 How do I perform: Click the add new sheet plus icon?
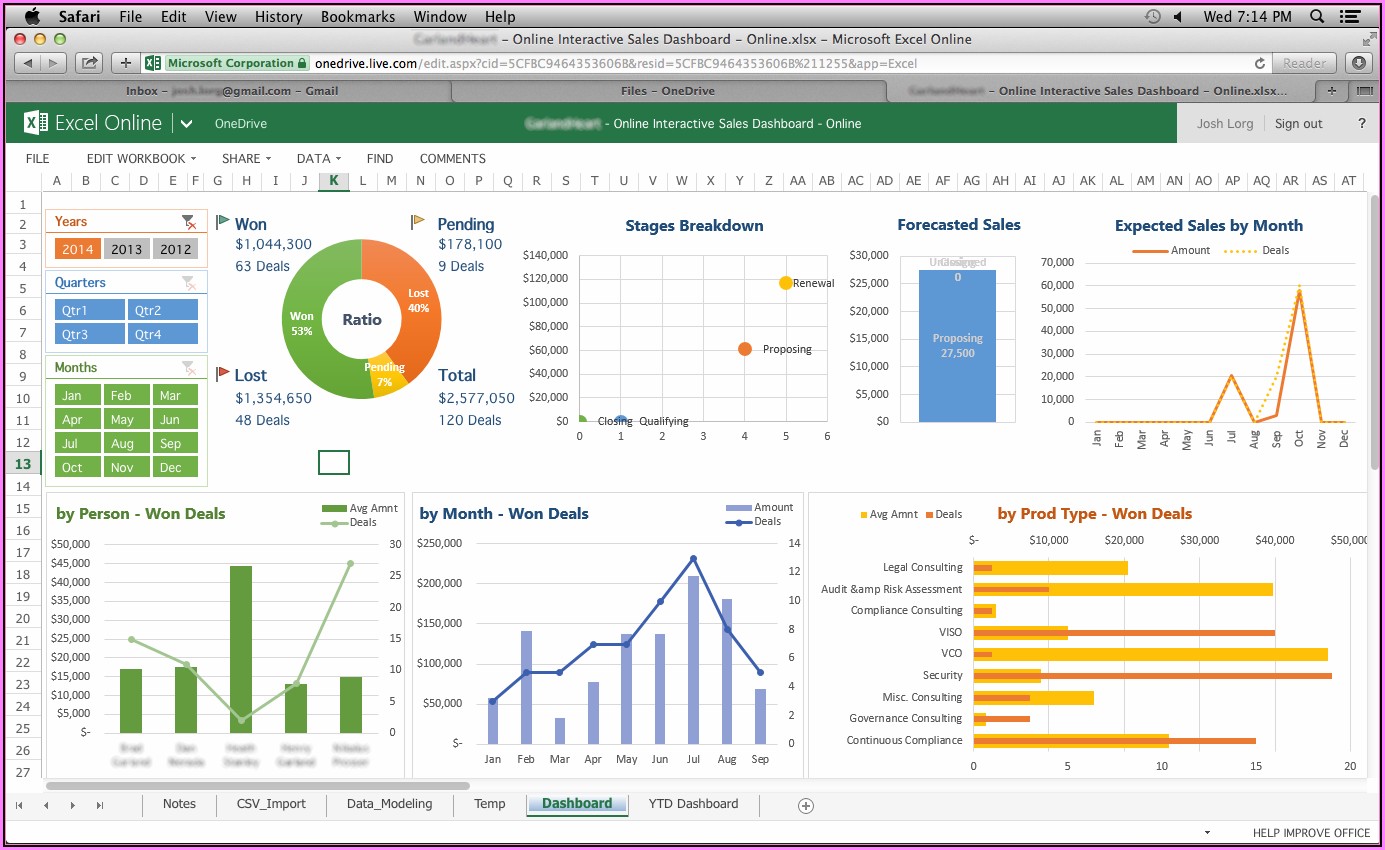click(805, 804)
